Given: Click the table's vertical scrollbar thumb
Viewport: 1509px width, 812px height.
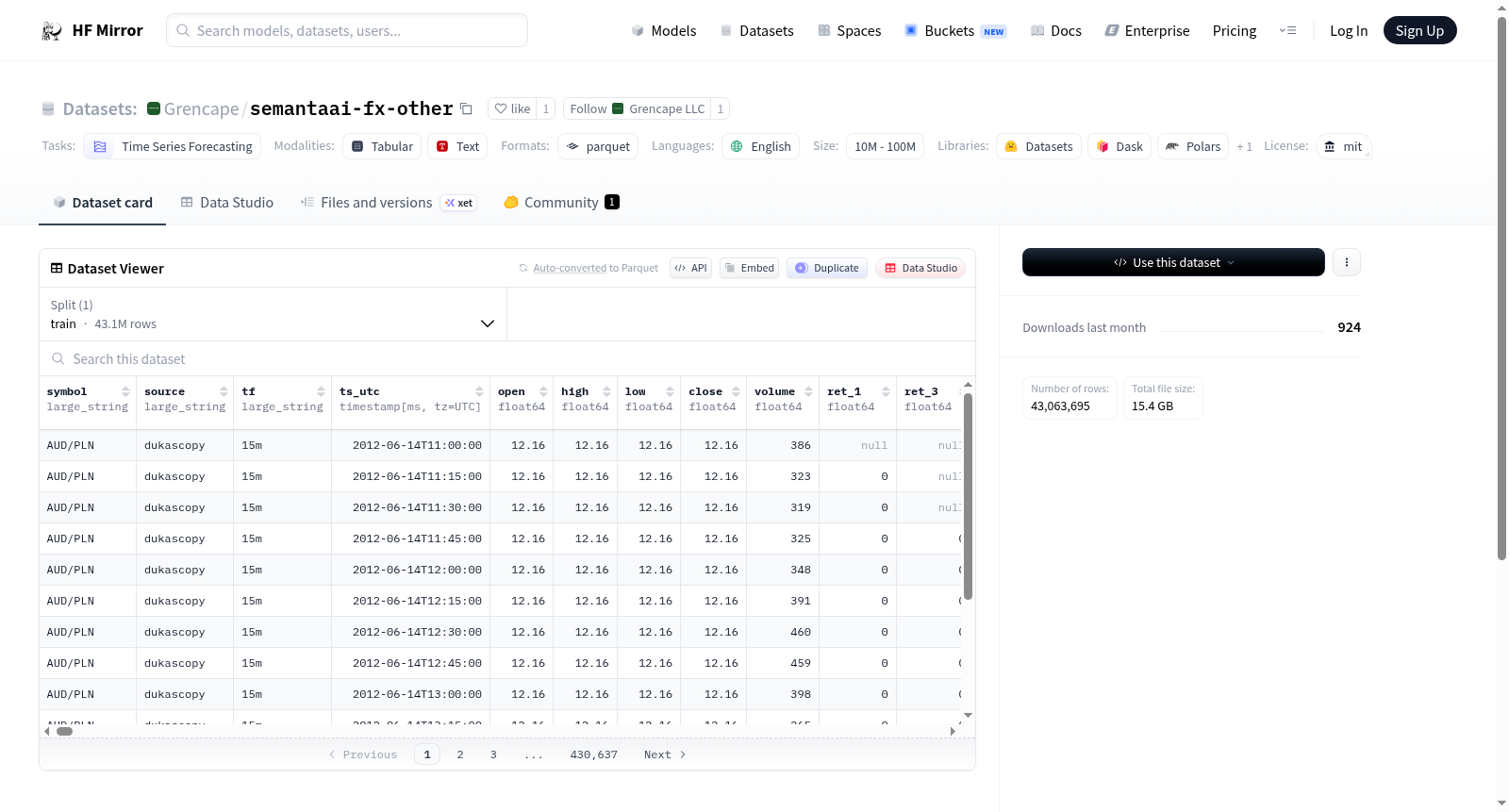Looking at the screenshot, I should pos(968,496).
